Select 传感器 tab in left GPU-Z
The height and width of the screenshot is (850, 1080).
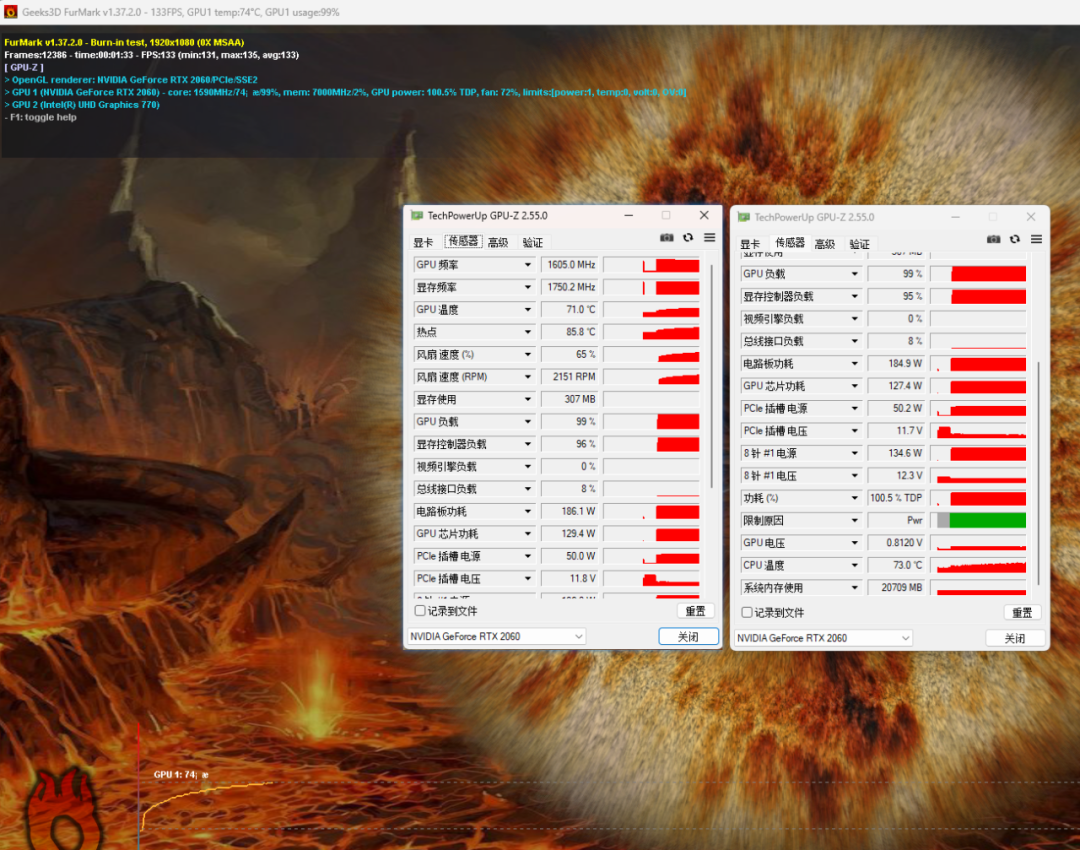click(x=463, y=241)
